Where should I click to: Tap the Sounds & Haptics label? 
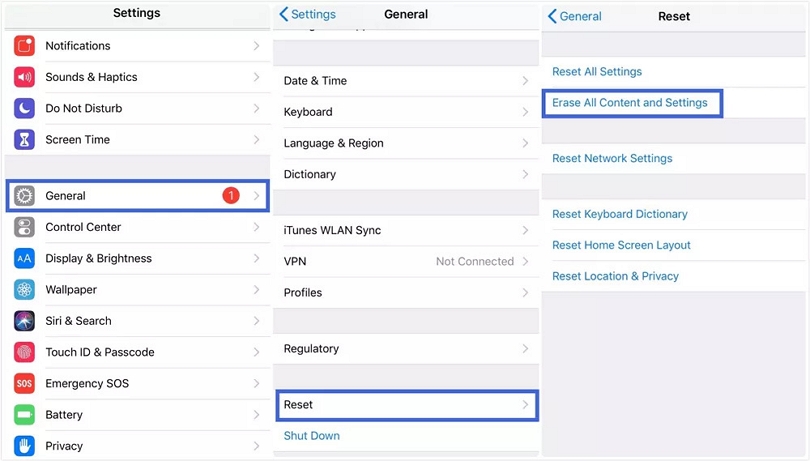click(91, 77)
